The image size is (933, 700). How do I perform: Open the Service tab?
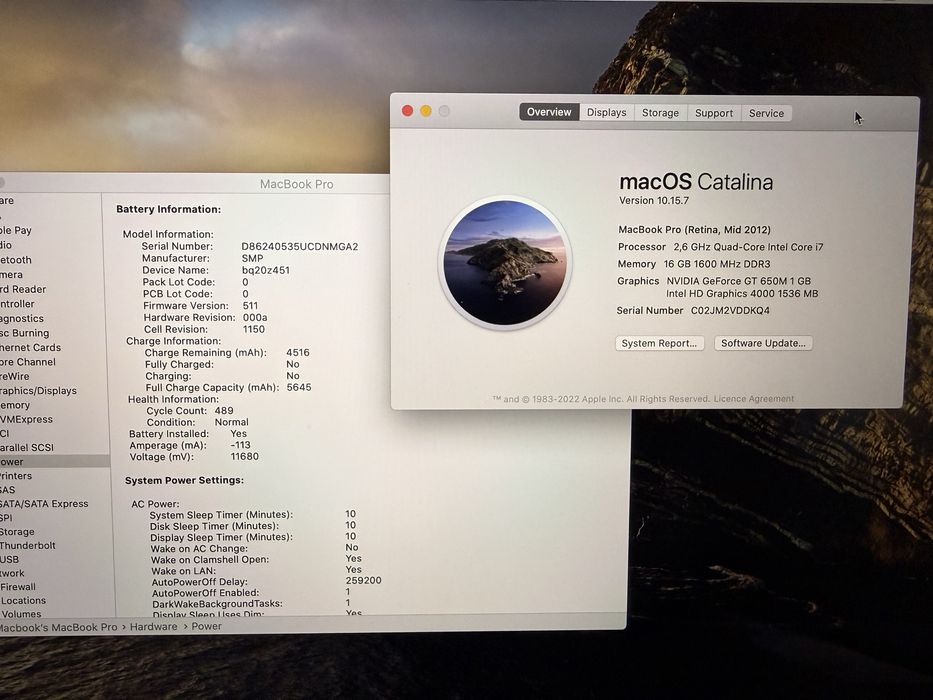(766, 113)
